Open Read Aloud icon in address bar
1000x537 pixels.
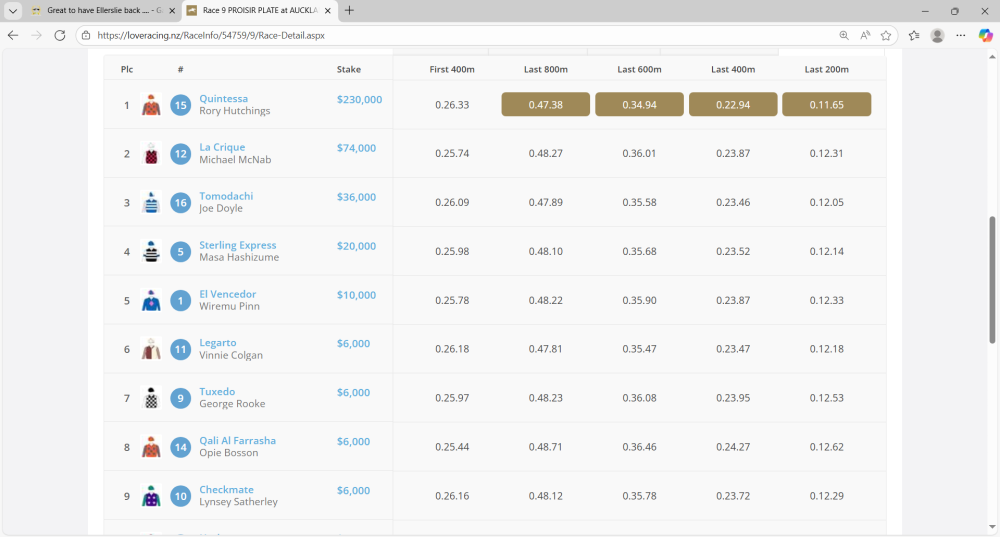pyautogui.click(x=865, y=35)
